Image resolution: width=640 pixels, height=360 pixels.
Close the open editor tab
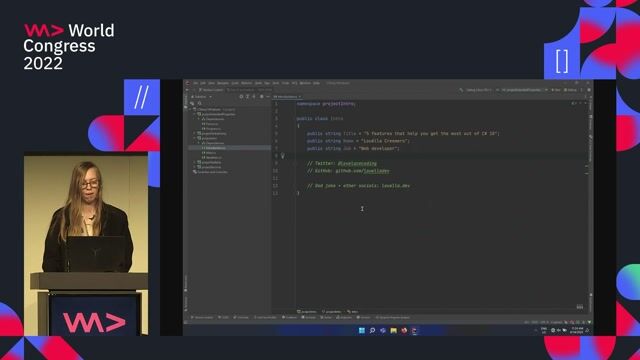click(x=300, y=97)
